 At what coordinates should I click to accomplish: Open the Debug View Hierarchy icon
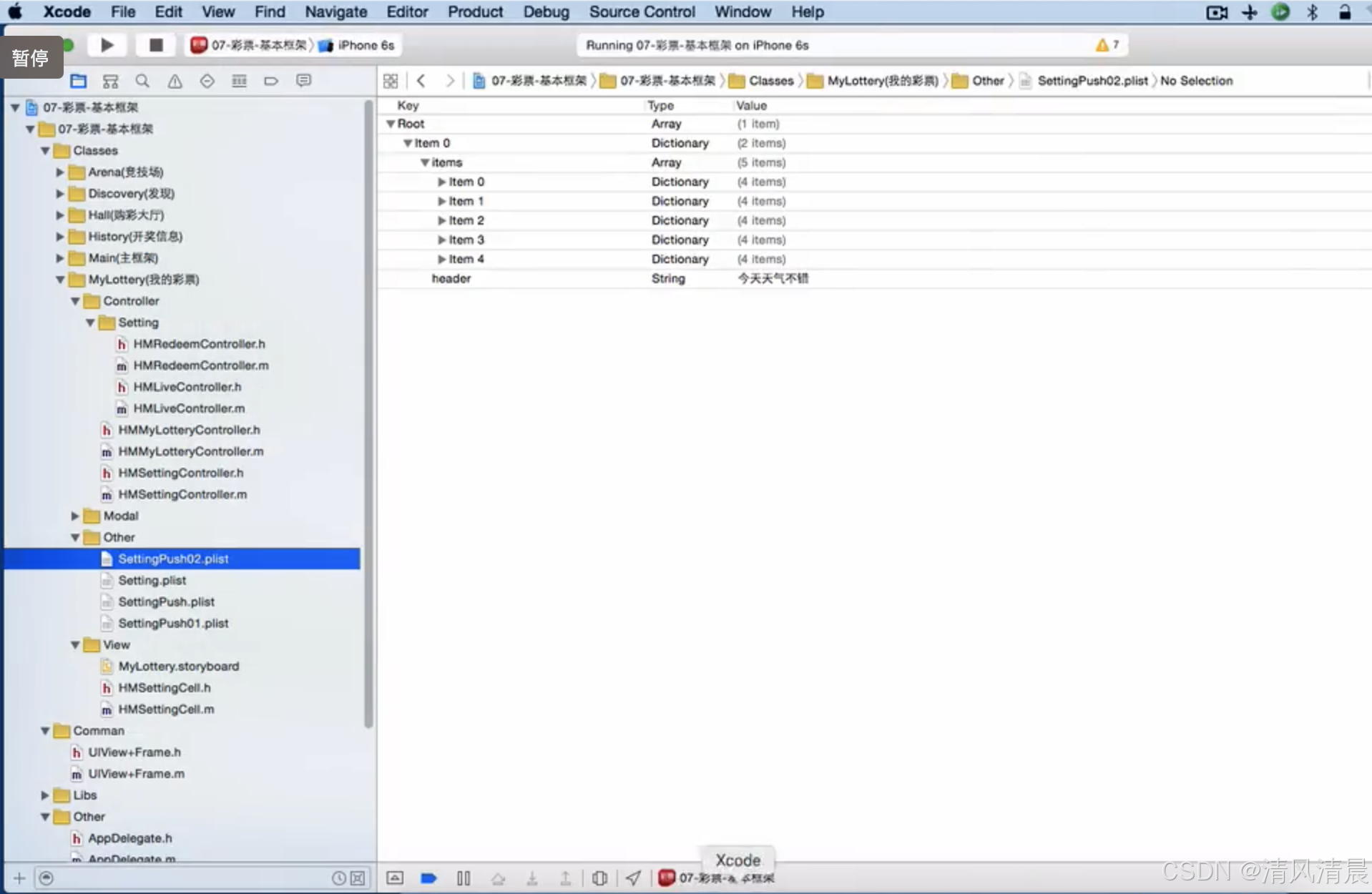click(599, 878)
